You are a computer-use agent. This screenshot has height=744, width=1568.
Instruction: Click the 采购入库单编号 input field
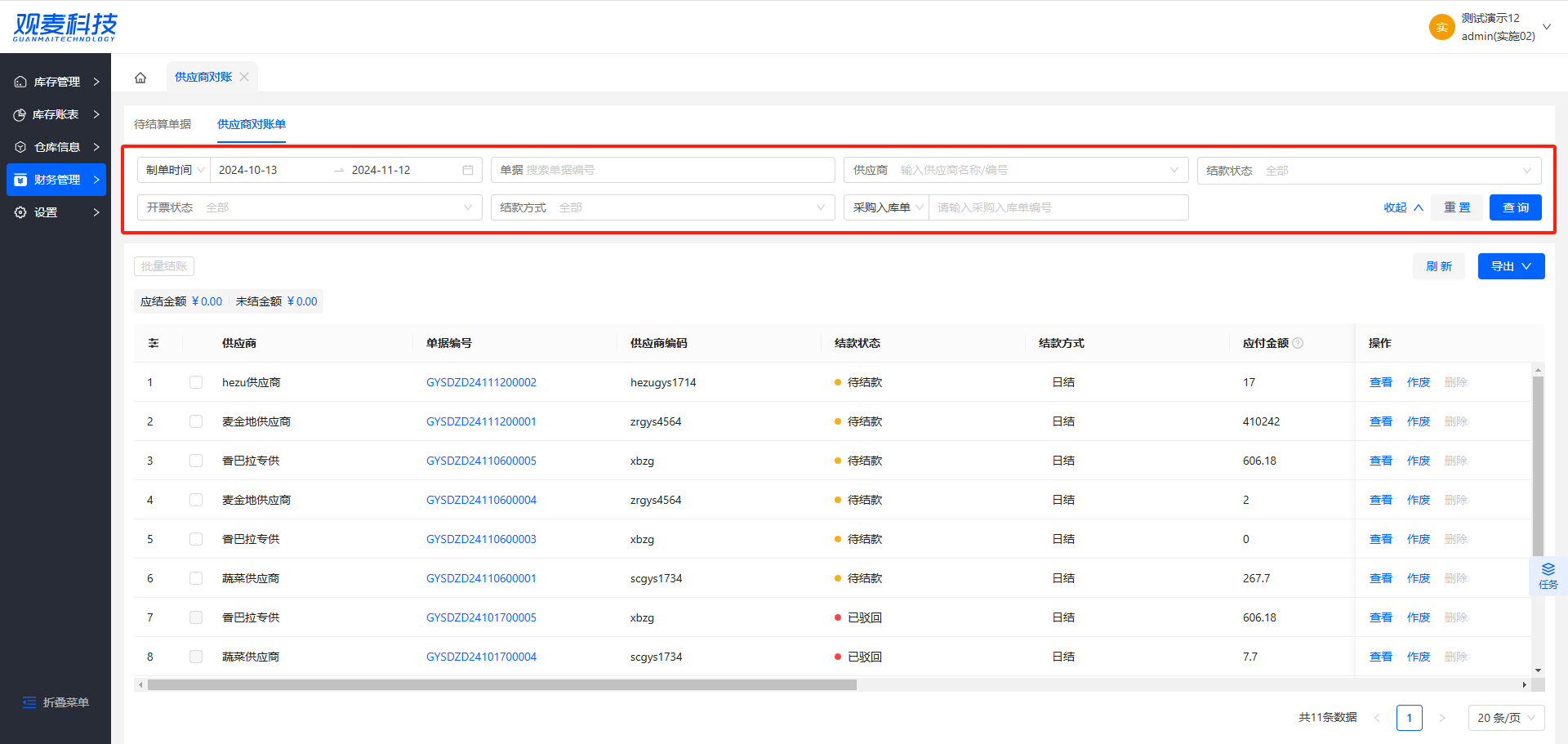pyautogui.click(x=1058, y=207)
